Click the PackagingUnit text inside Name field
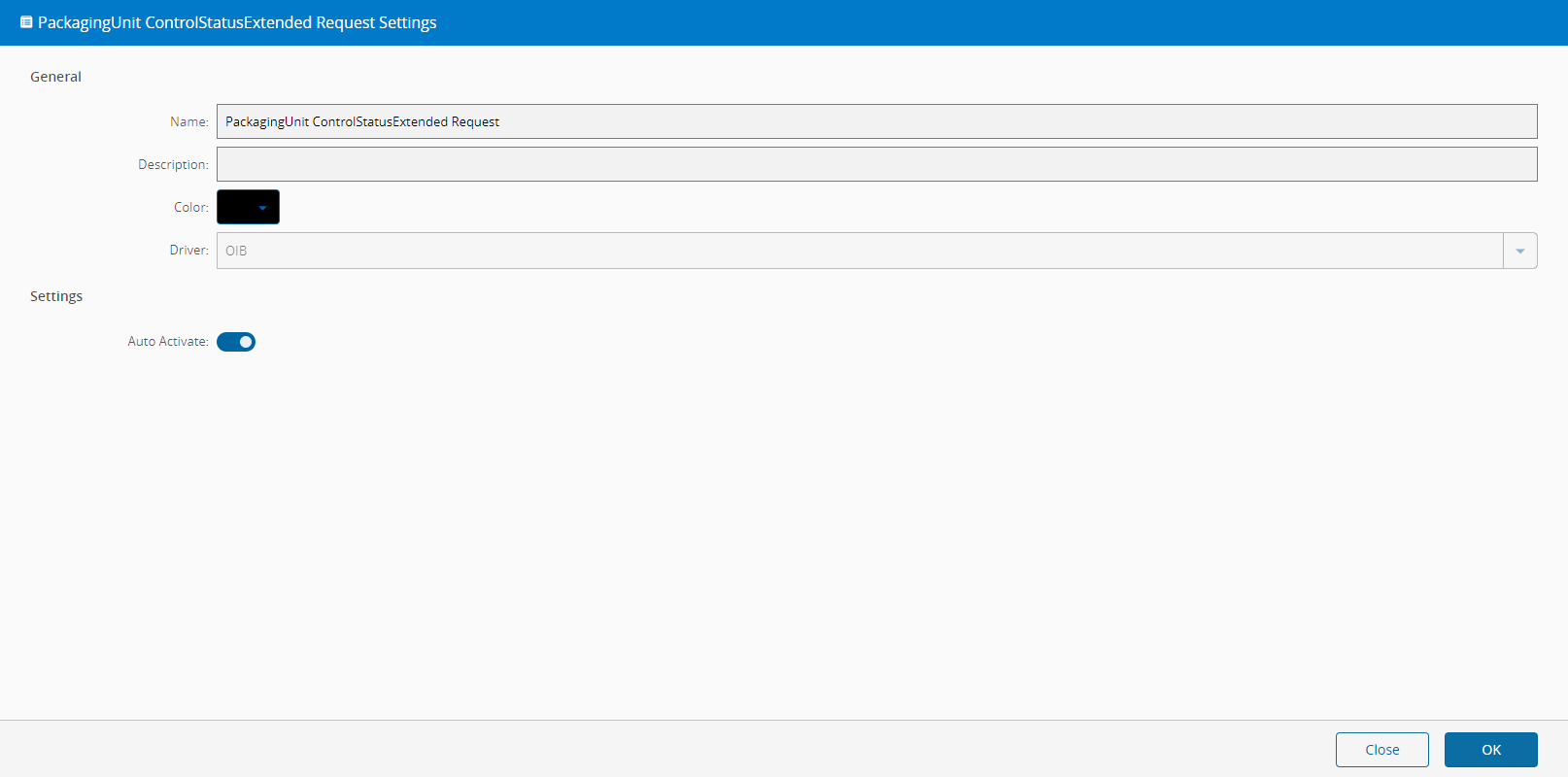The image size is (1568, 777). 267,121
